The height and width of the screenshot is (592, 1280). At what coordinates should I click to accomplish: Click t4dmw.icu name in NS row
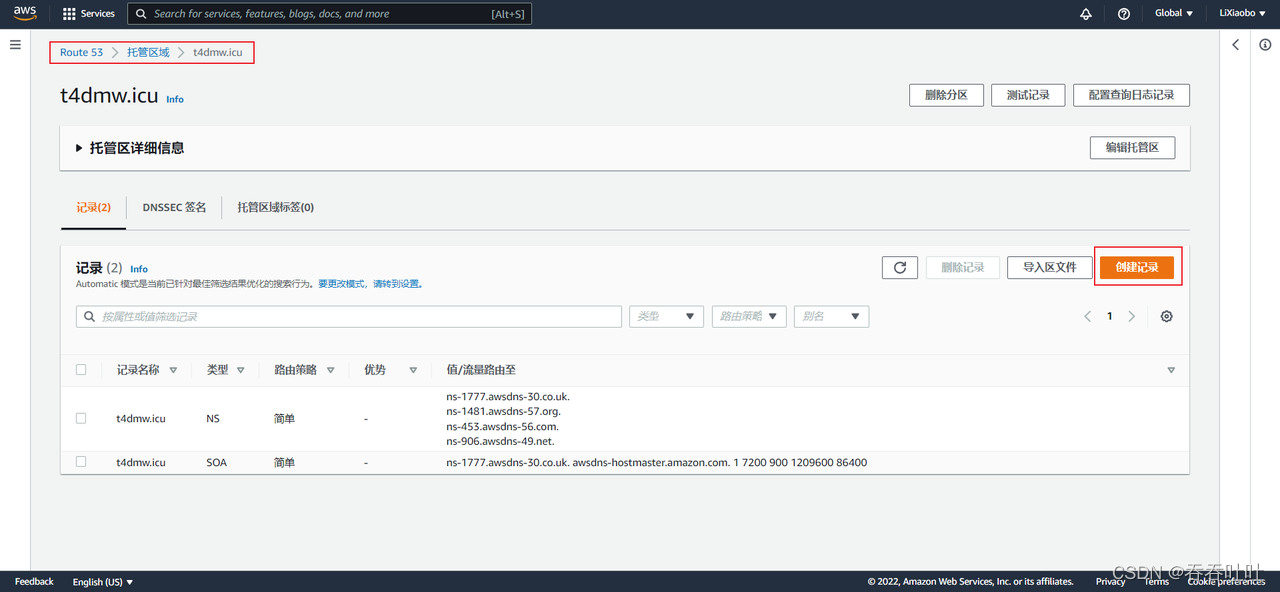tap(141, 418)
